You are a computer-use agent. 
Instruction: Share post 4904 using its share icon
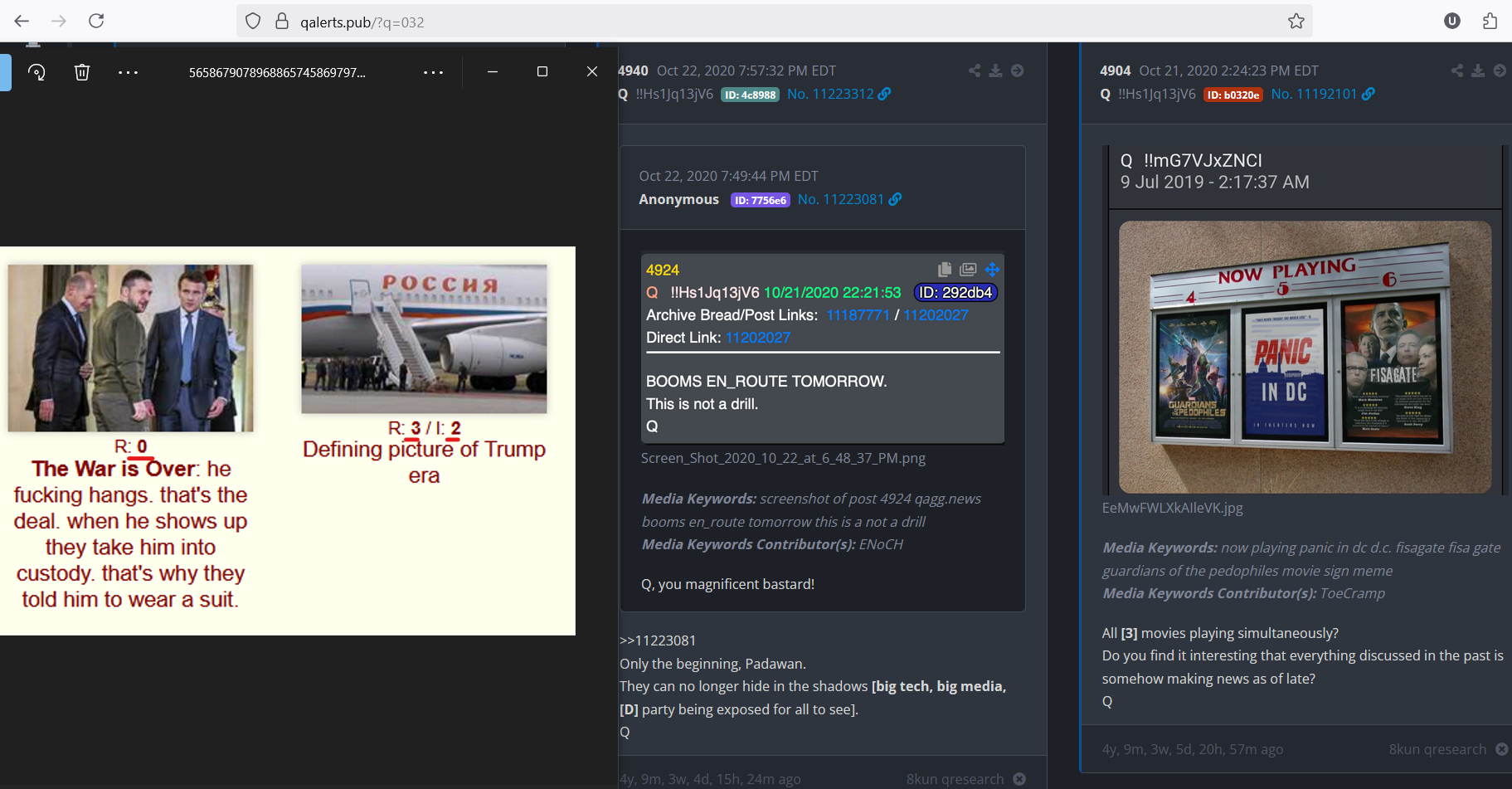(x=1457, y=71)
